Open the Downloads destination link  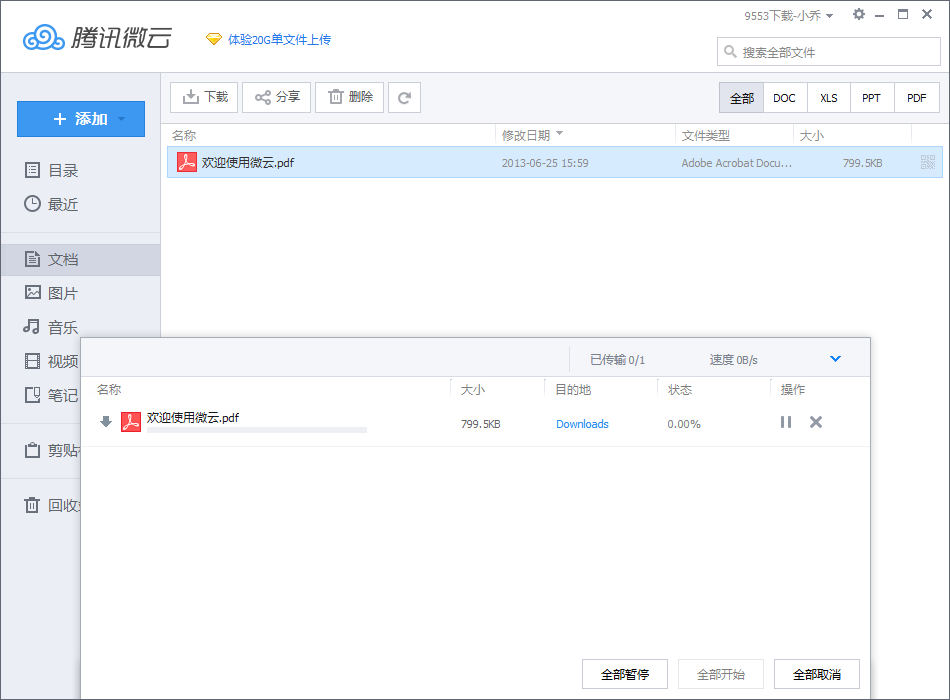[x=582, y=424]
